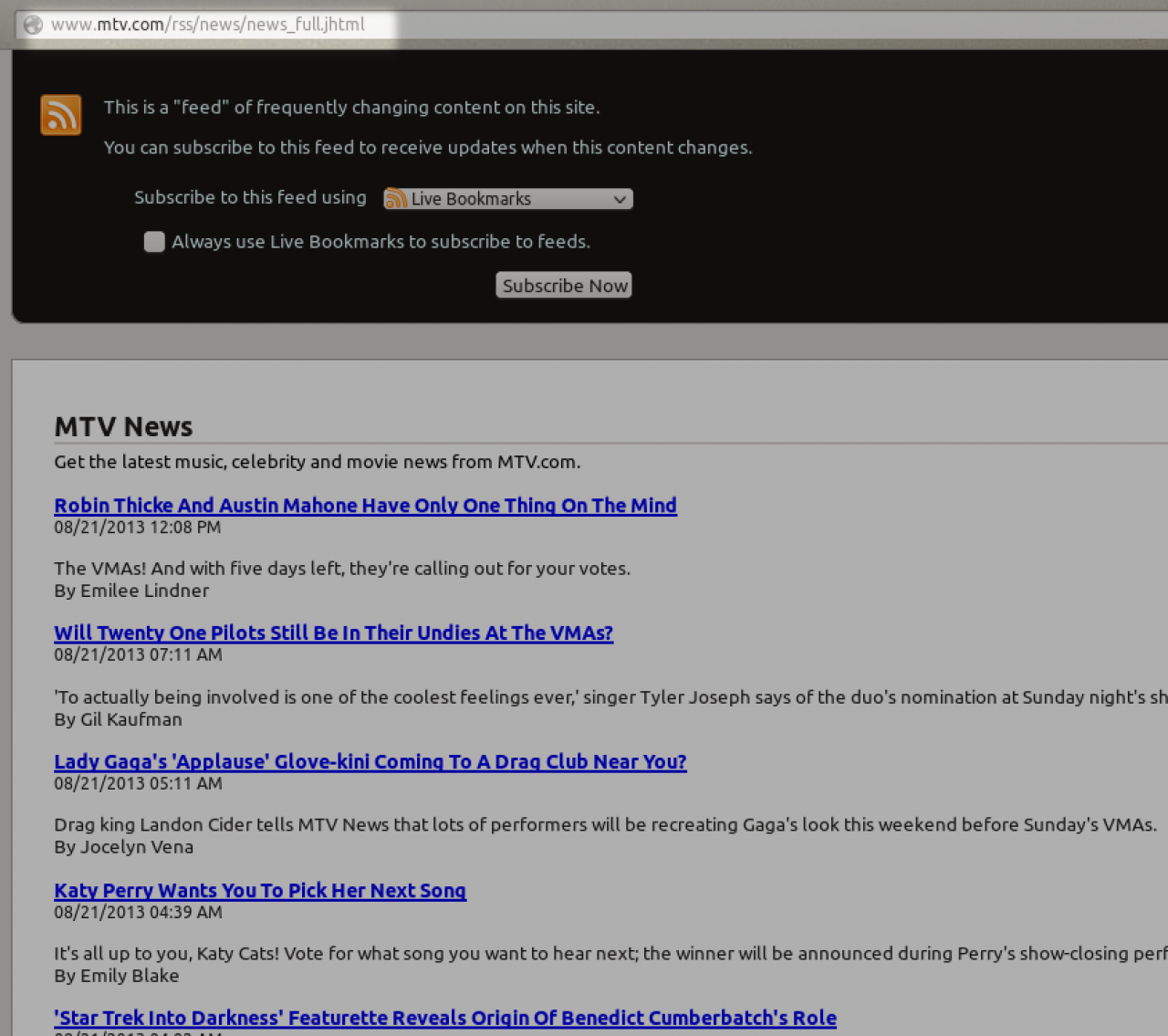Click byline By Jocelyn Vena
The width and height of the screenshot is (1168, 1036).
[x=123, y=848]
